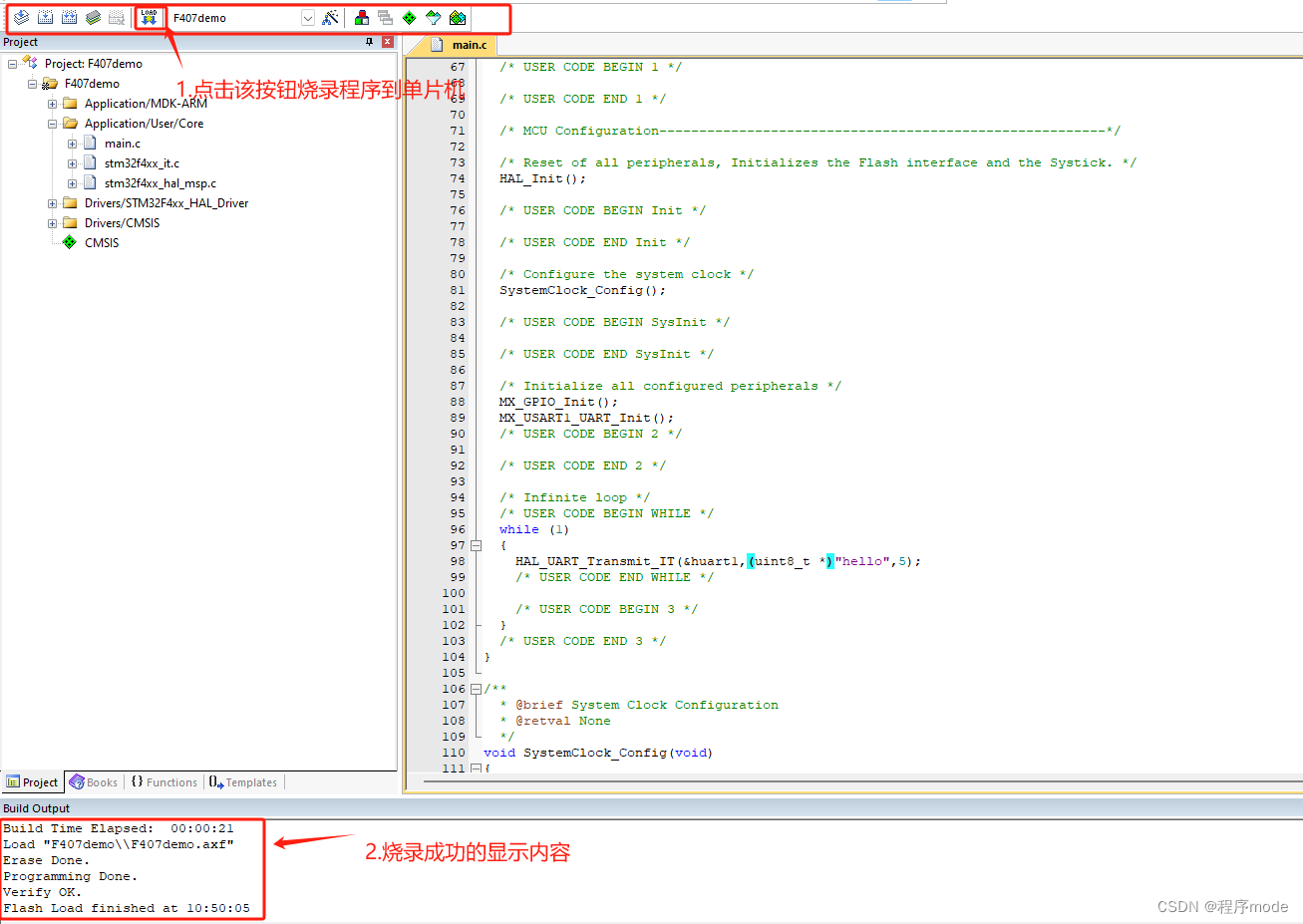Expand the main.c tree node
Viewport: 1303px width, 924px height.
[72, 144]
